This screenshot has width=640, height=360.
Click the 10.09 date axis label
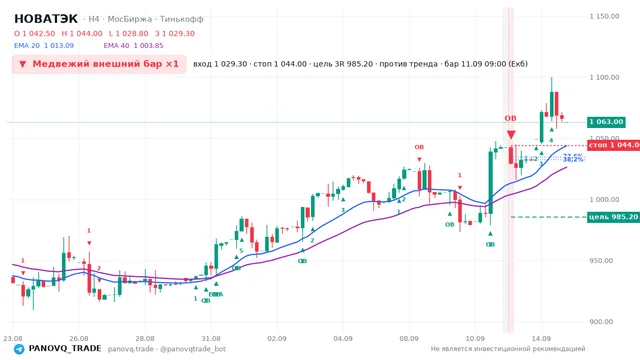[475, 338]
